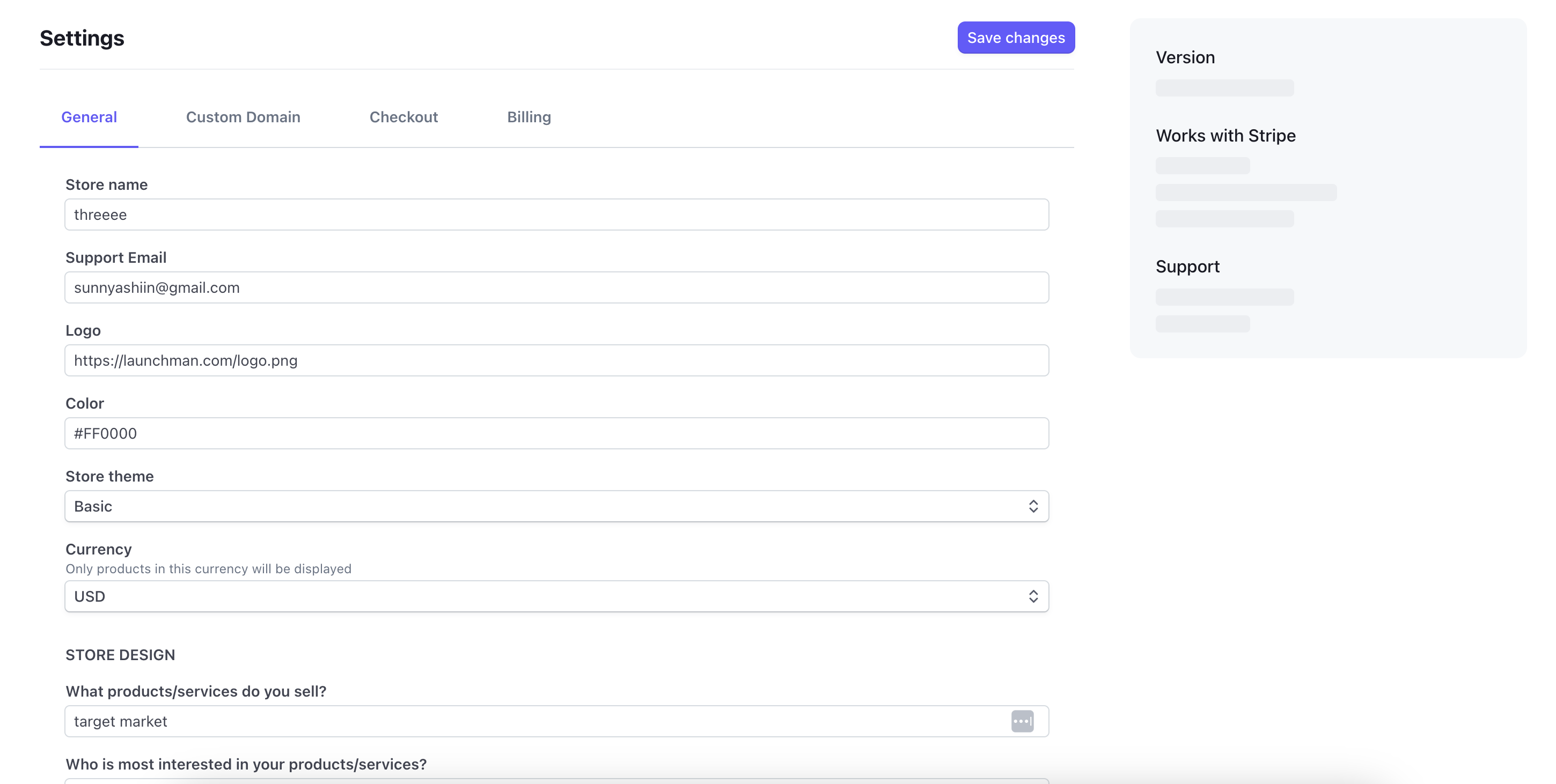Select the Billing tab
Image resolution: width=1556 pixels, height=784 pixels.
pos(529,117)
